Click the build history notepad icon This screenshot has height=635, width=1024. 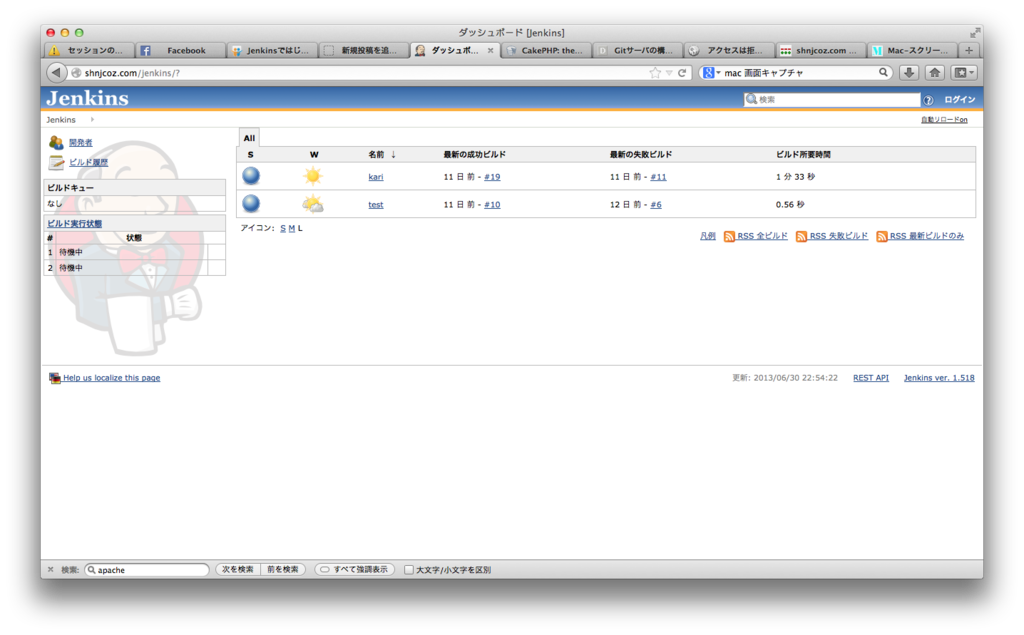[x=56, y=162]
